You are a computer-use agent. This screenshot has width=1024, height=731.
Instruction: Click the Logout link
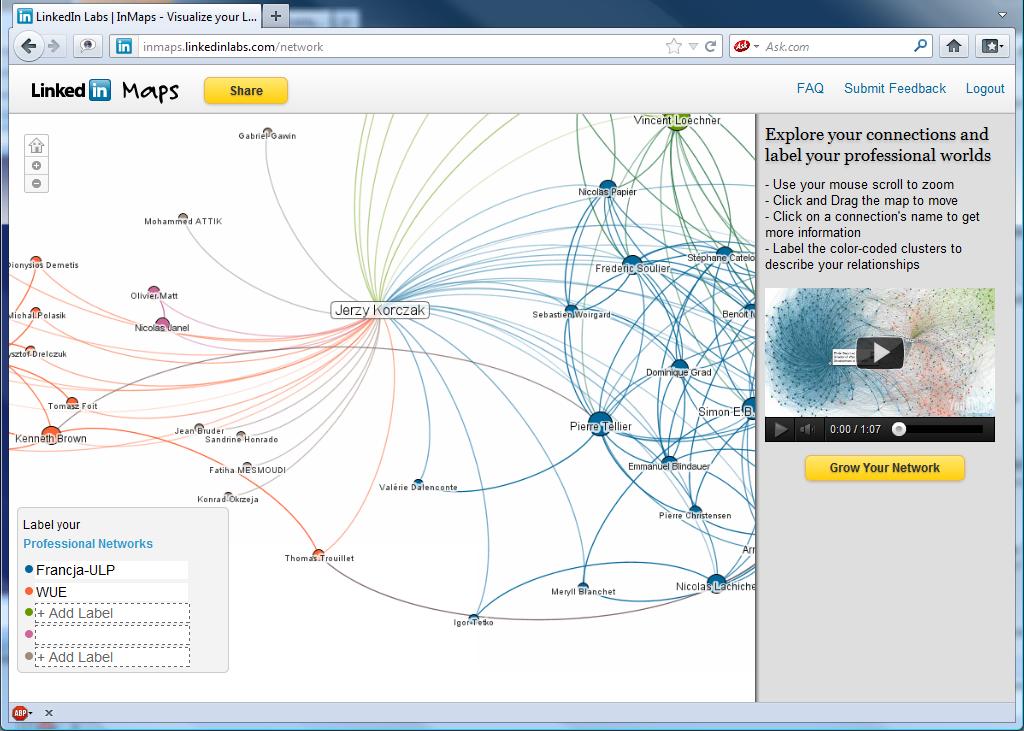point(985,88)
